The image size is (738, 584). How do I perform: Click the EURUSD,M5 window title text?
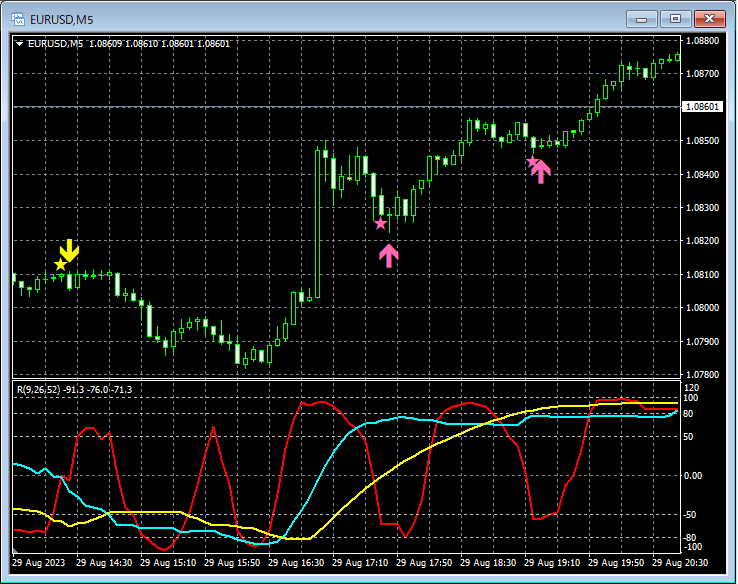click(x=62, y=20)
